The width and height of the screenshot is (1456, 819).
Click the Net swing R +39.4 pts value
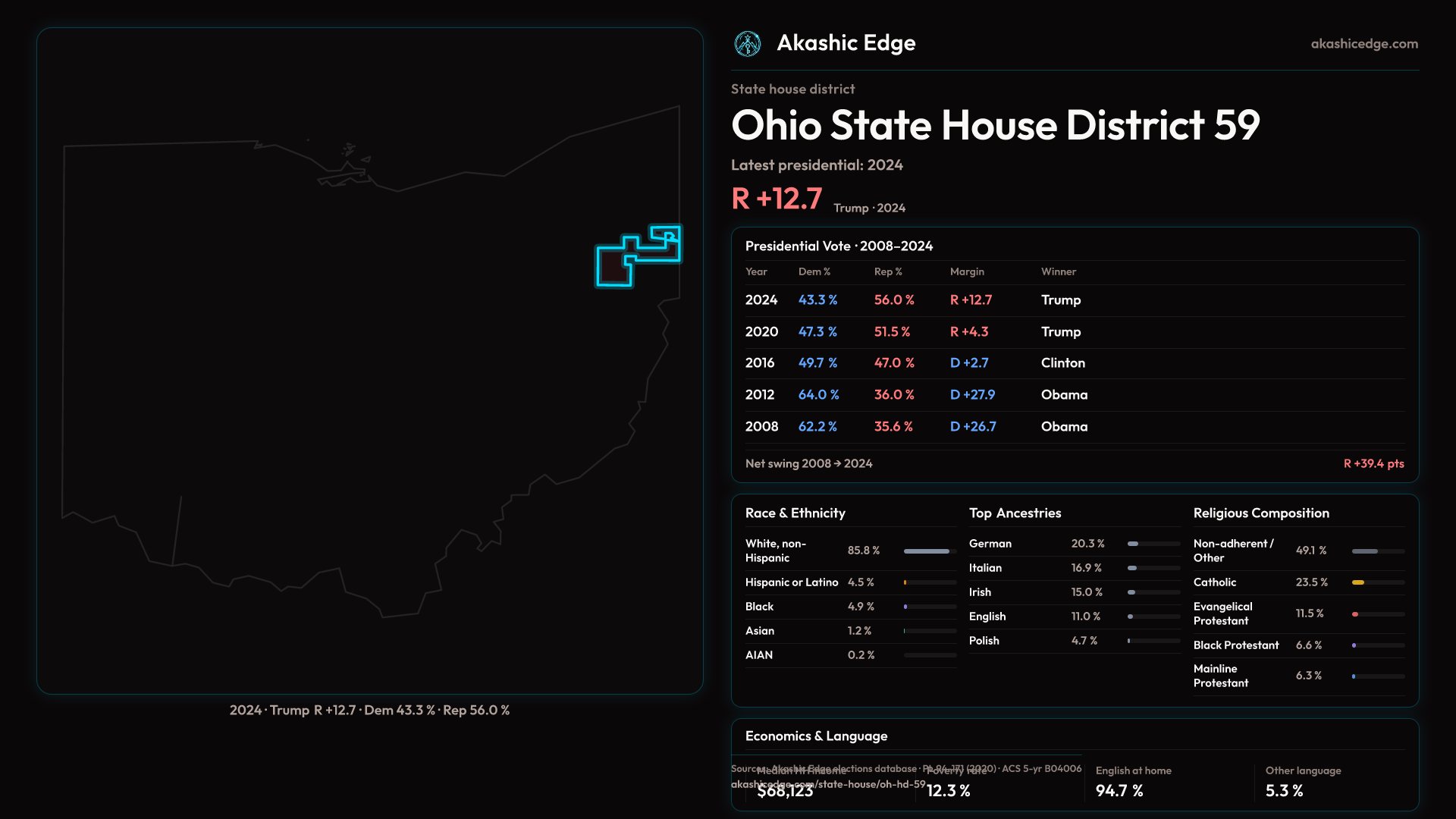(1373, 464)
